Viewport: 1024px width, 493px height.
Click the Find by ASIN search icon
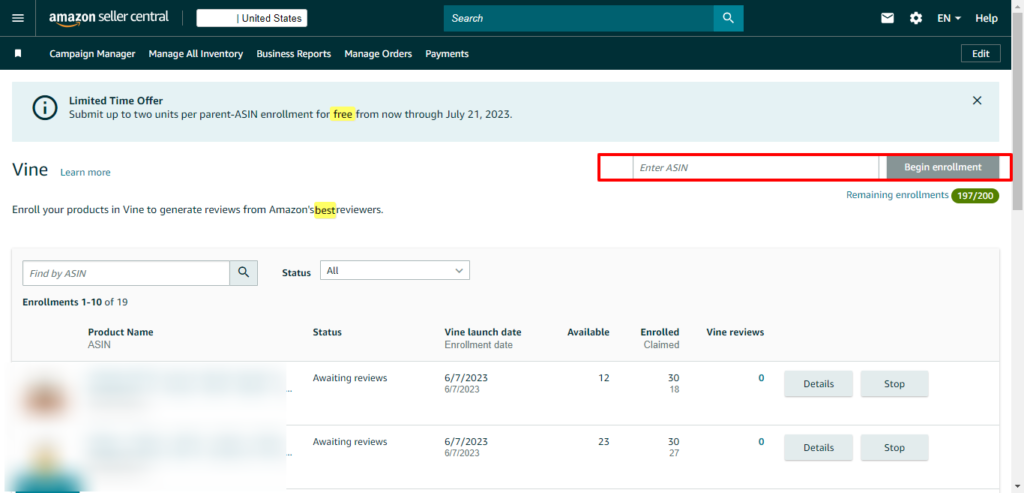(x=243, y=273)
